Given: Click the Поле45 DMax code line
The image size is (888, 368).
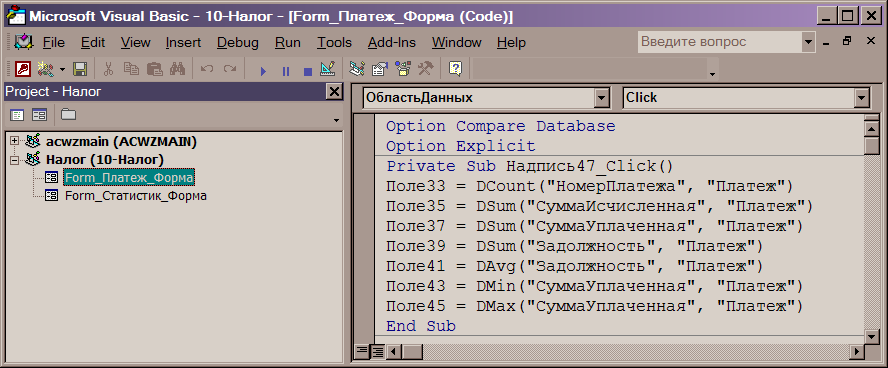Looking at the screenshot, I should click(x=595, y=306).
